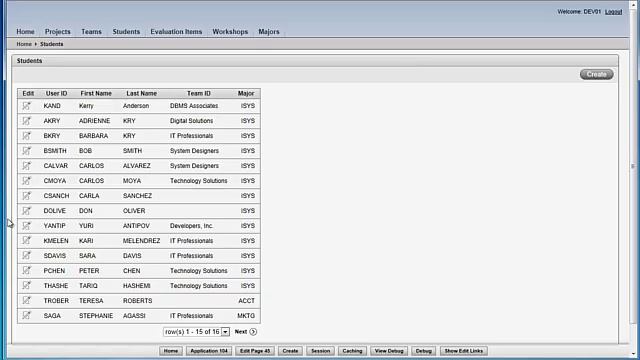Go to the Home tab
The width and height of the screenshot is (640, 360).
click(25, 31)
